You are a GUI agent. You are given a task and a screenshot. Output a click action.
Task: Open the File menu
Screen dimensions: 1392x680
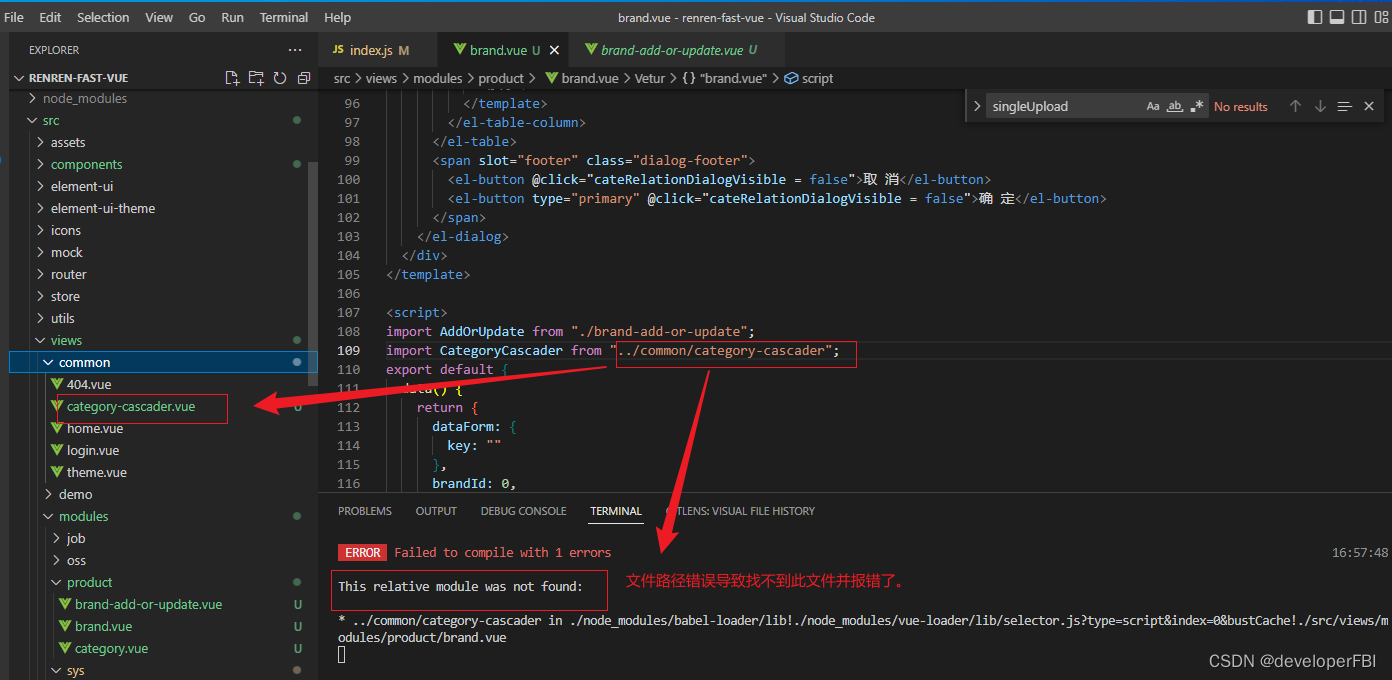pos(14,17)
